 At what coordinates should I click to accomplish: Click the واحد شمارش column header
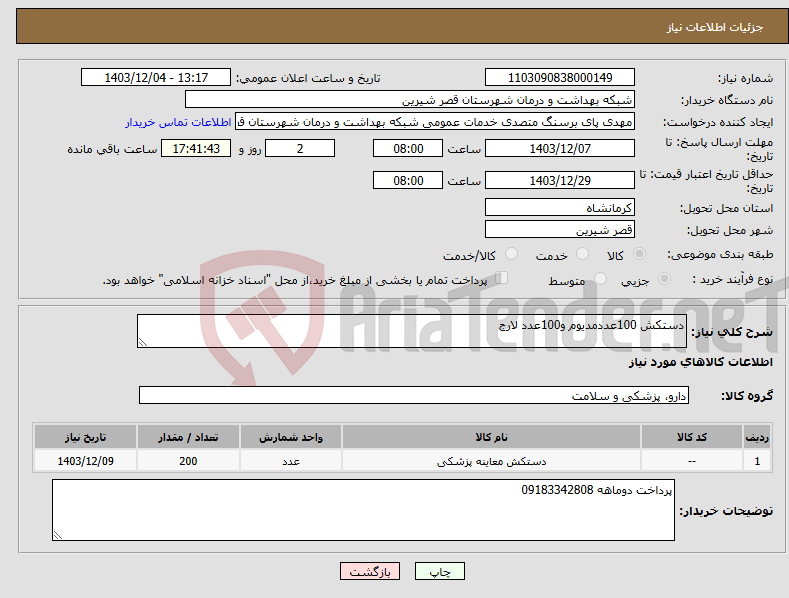pos(291,437)
